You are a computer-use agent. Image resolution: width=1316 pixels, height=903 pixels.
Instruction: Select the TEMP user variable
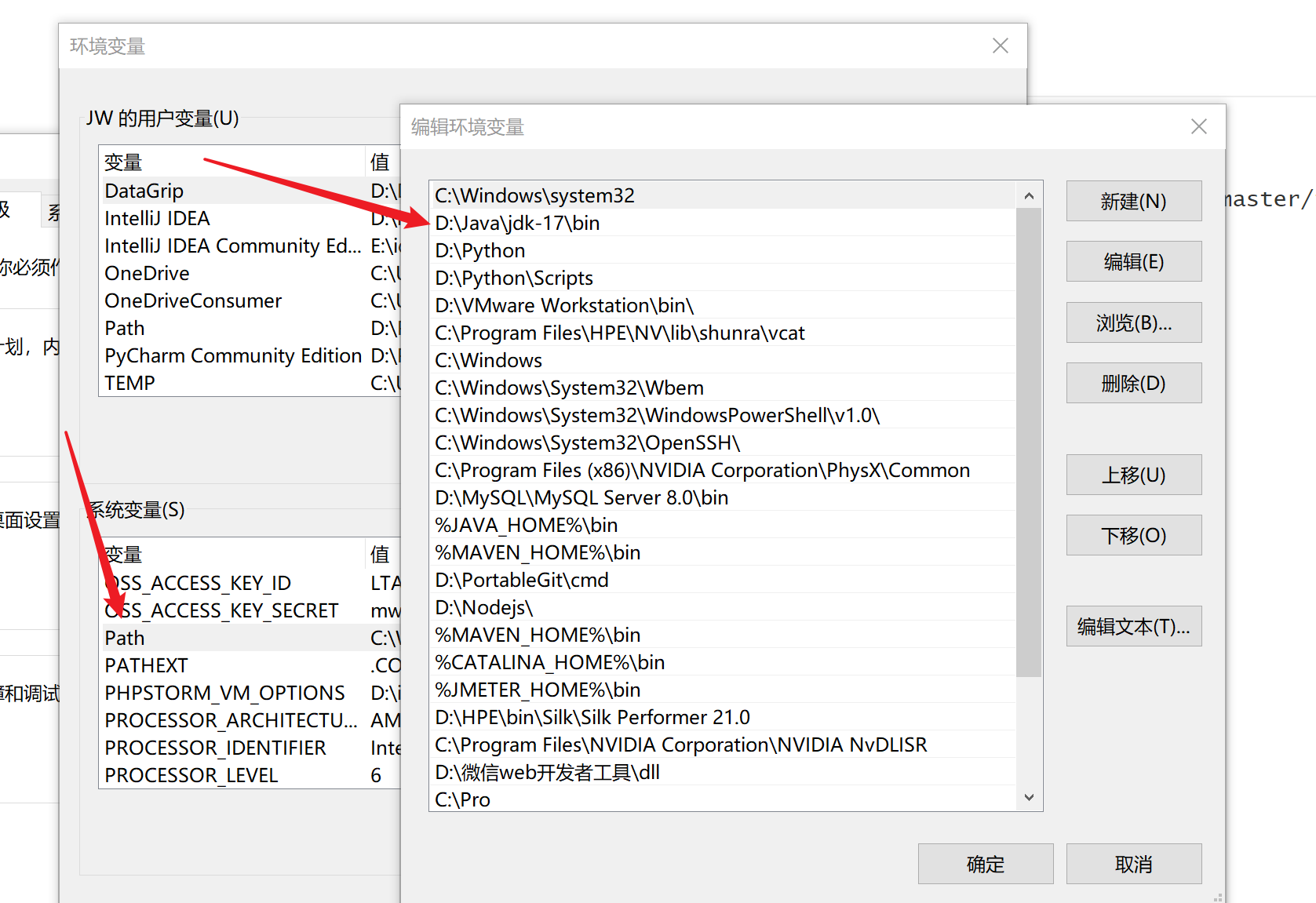pos(250,383)
